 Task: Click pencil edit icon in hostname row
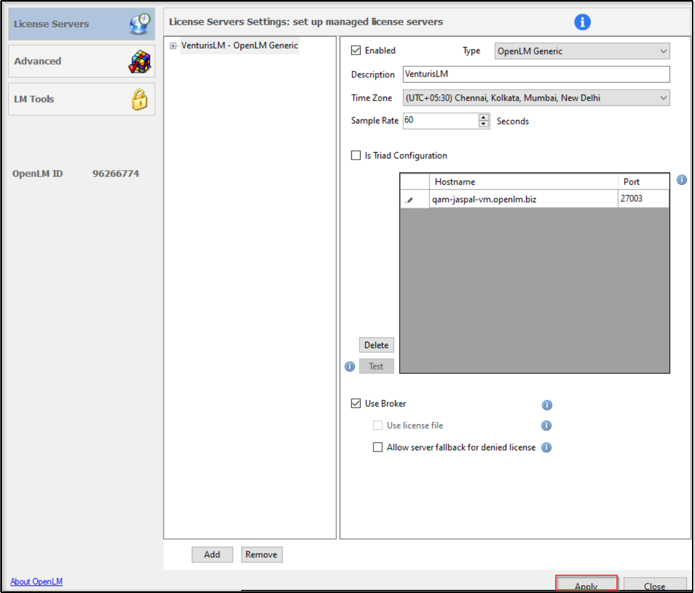pyautogui.click(x=409, y=200)
